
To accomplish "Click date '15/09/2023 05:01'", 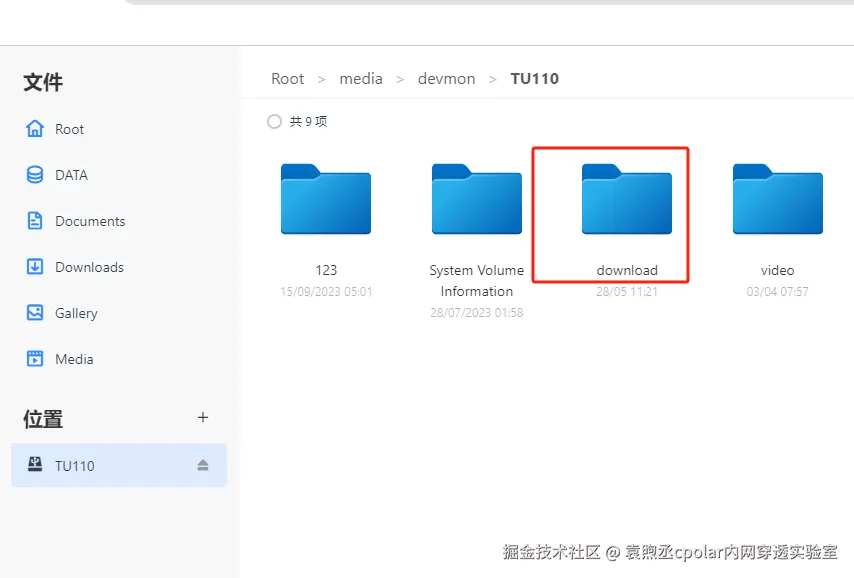I will tap(326, 291).
